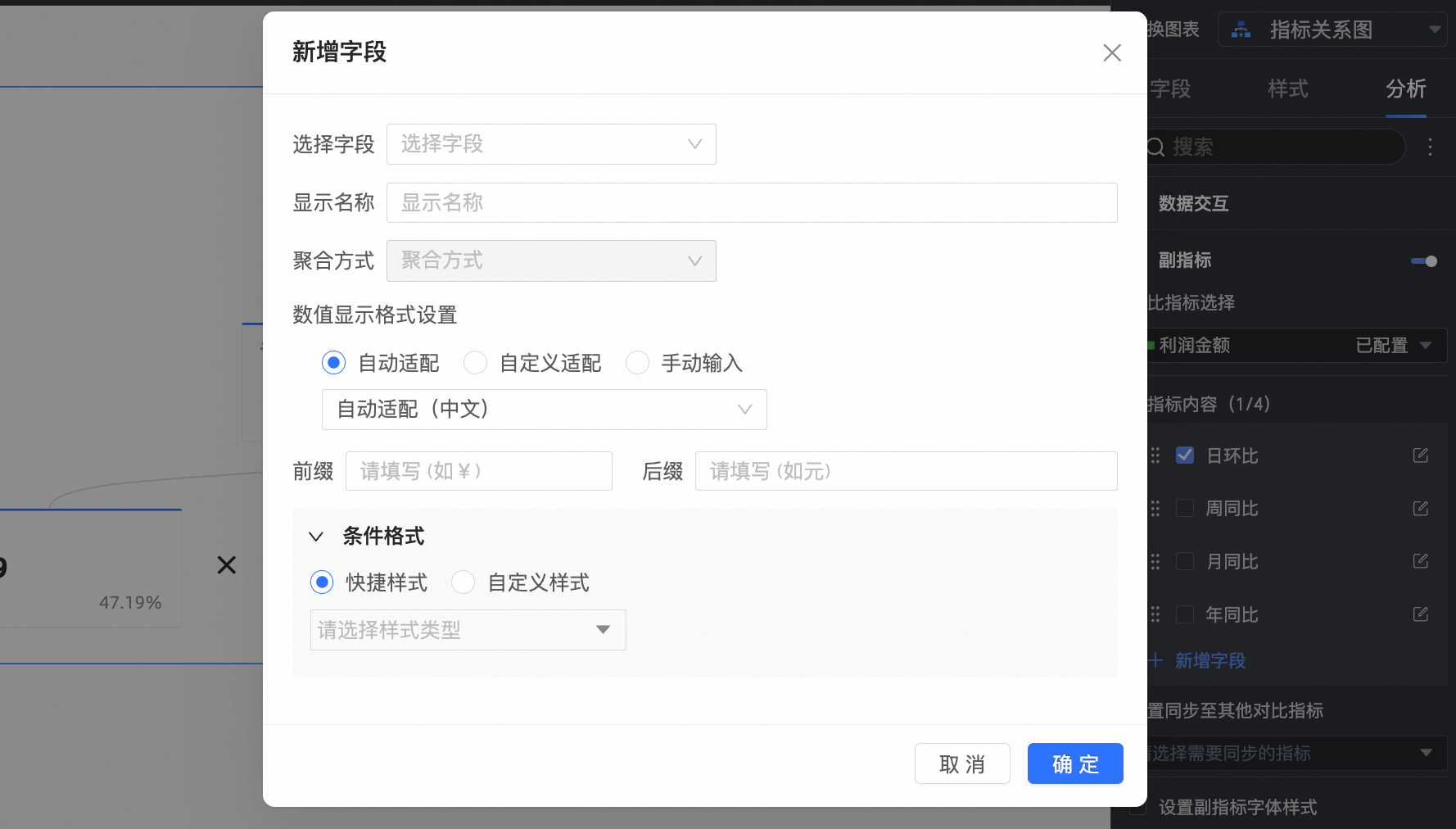Open the three-dot more options menu

coord(1430,147)
